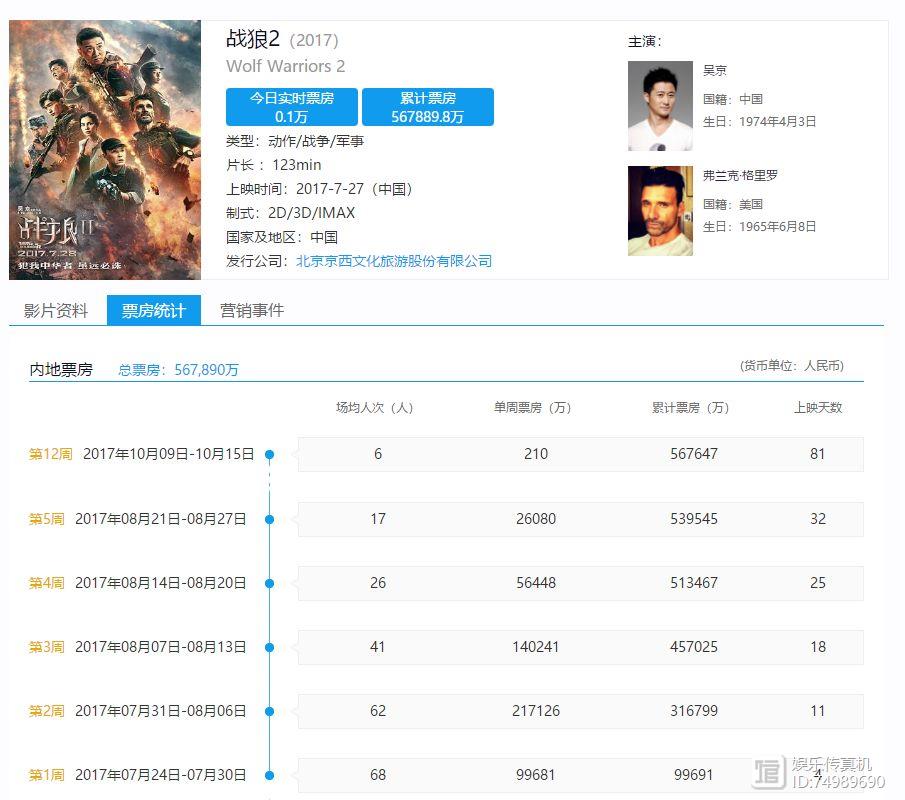Click cumulative box office value 99691
This screenshot has height=800, width=905.
coord(694,775)
